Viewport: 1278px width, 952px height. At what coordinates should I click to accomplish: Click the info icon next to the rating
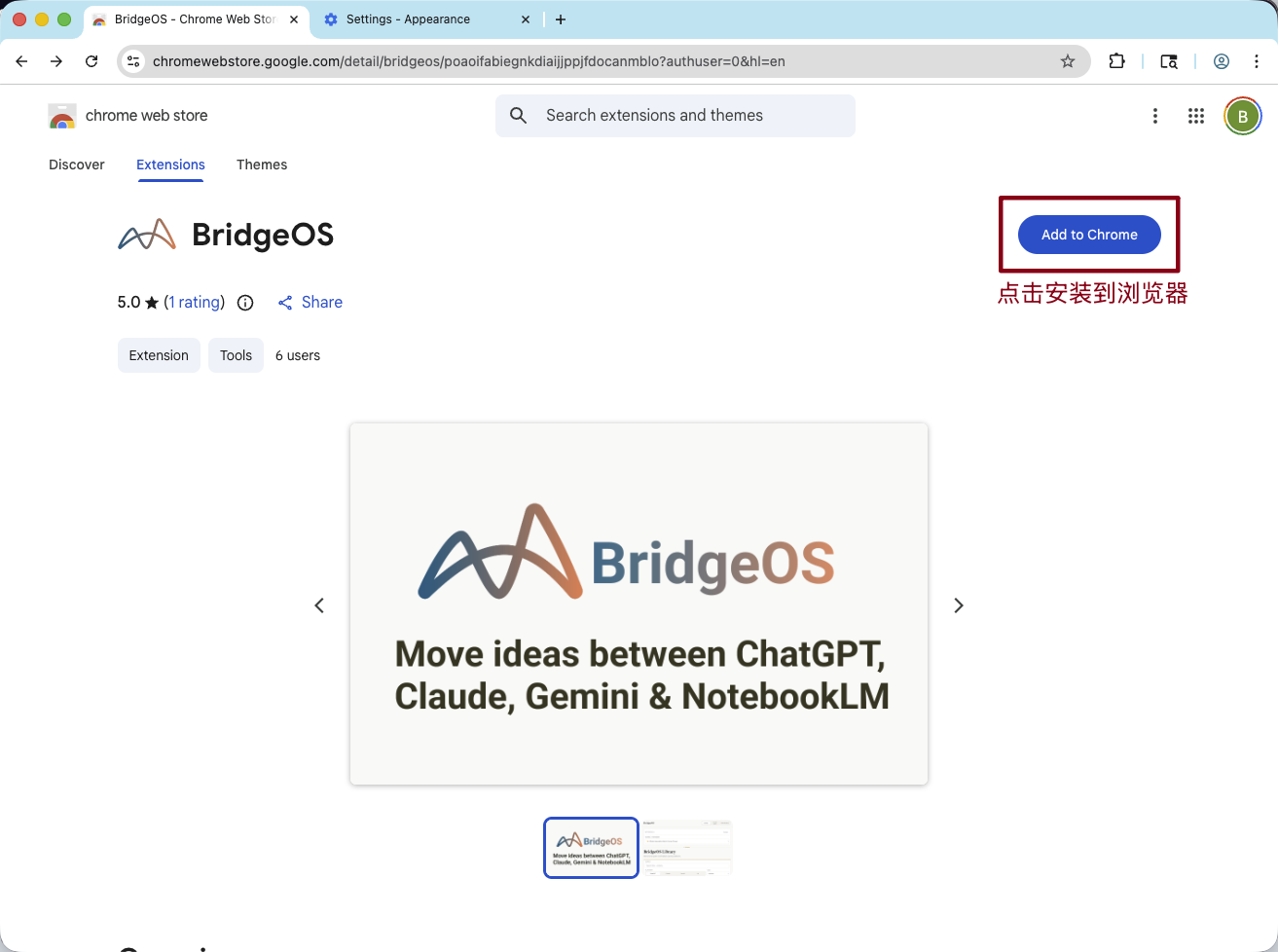[244, 302]
